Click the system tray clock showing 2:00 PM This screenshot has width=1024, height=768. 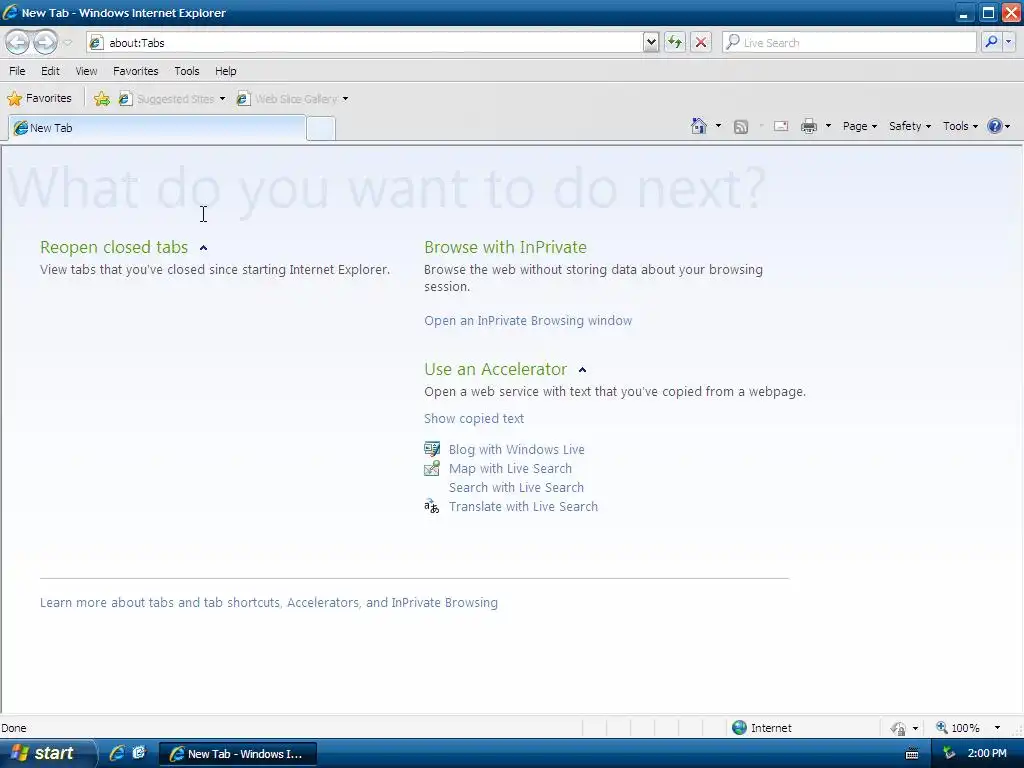coord(987,753)
